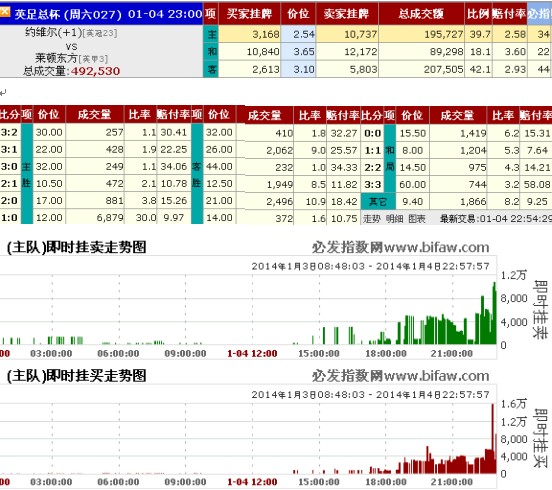Click the 21:00:00 marker on buy chart
This screenshot has width=552, height=490.
(x=452, y=482)
